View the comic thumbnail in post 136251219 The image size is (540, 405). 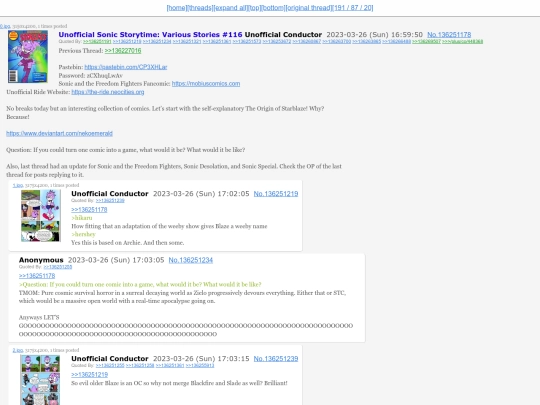41,216
